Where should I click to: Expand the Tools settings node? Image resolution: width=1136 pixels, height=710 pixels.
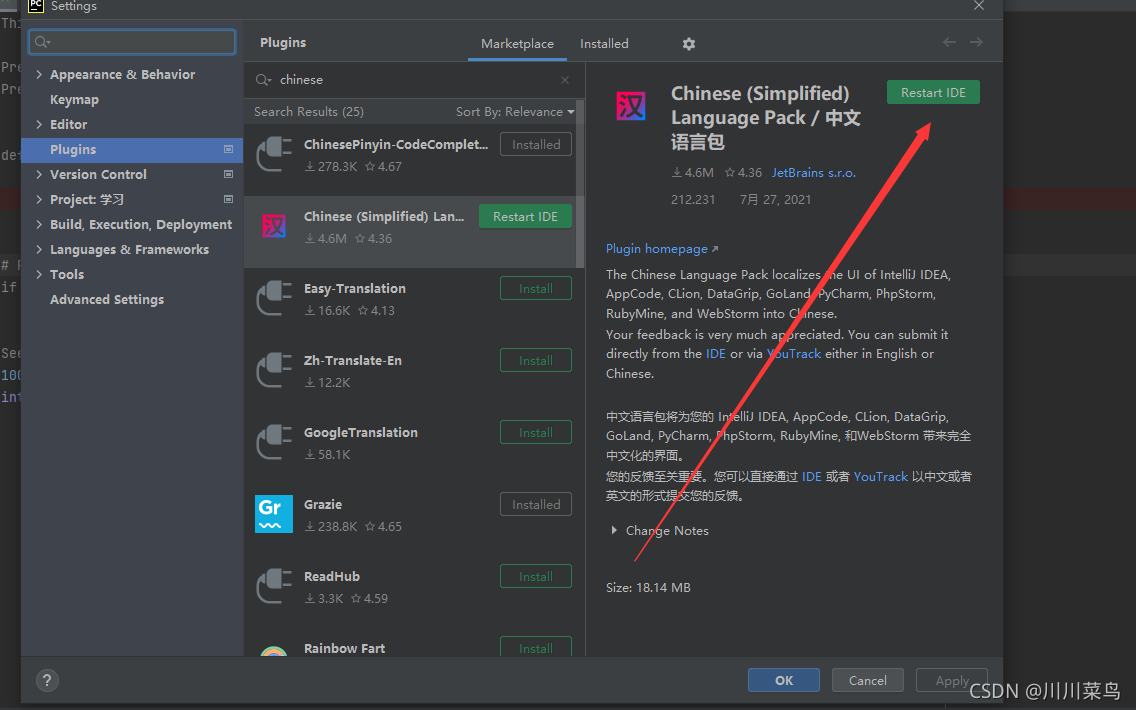click(39, 275)
